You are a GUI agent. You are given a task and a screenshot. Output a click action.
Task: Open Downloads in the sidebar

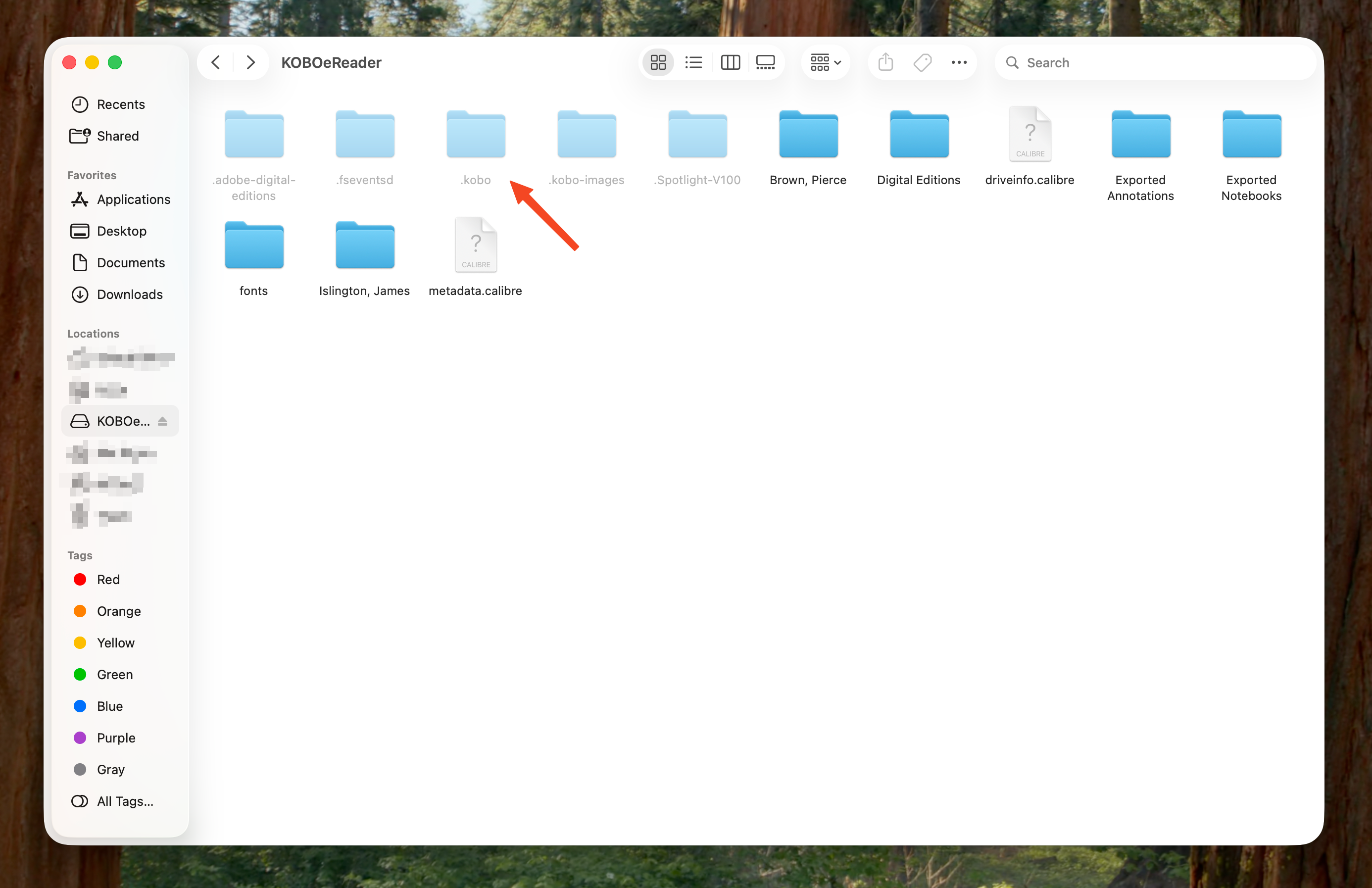(x=129, y=295)
